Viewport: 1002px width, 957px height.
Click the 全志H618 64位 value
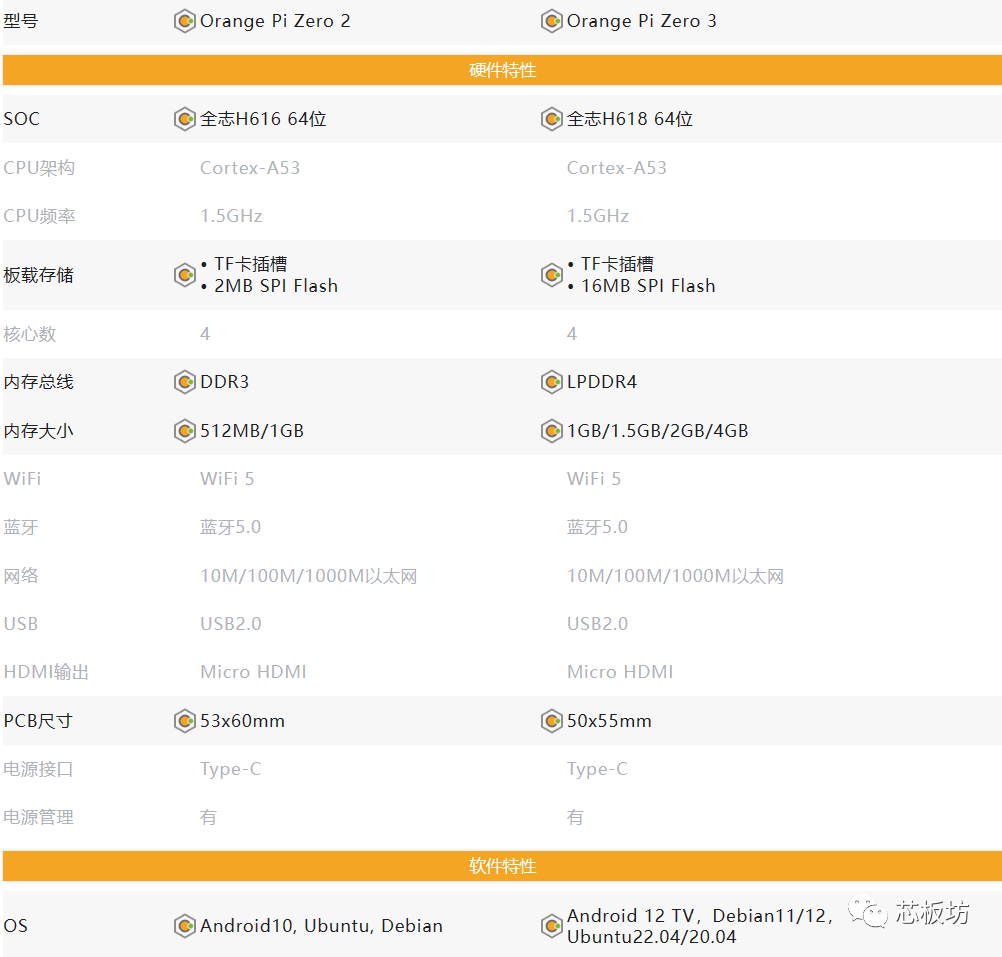coord(630,119)
